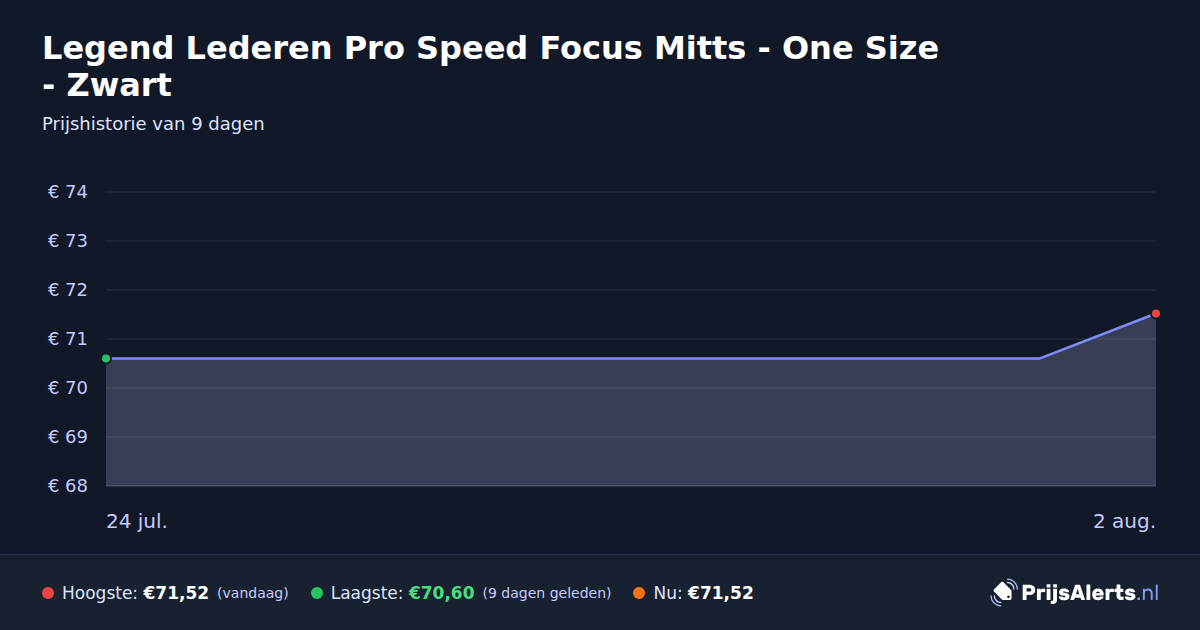Screen dimensions: 1200x630
Task: Click the € 72 axis label
Action: (x=68, y=290)
